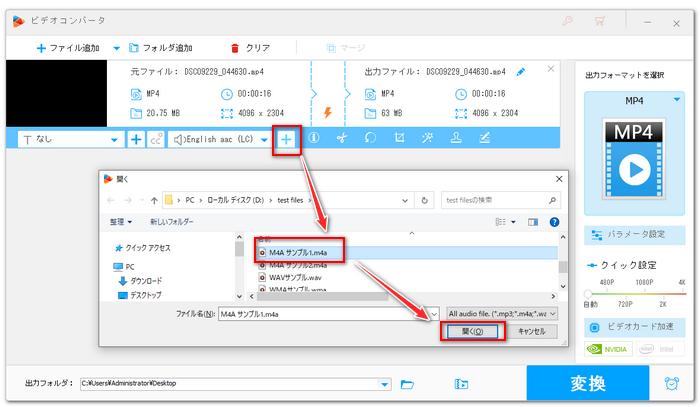700x407 pixels.
Task: Open the shopping cart icon
Action: (600, 21)
